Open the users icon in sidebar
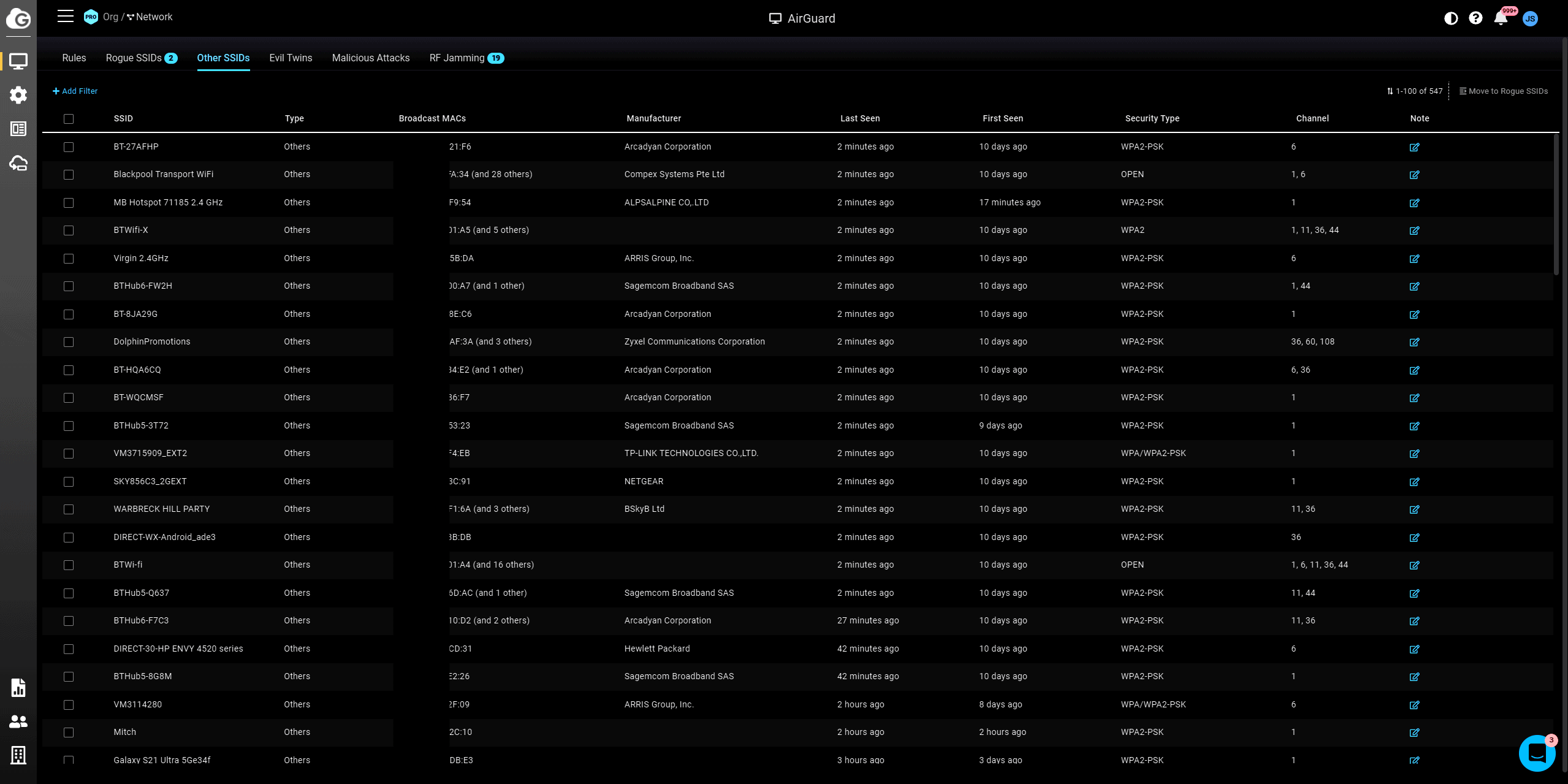1568x784 pixels. tap(18, 721)
